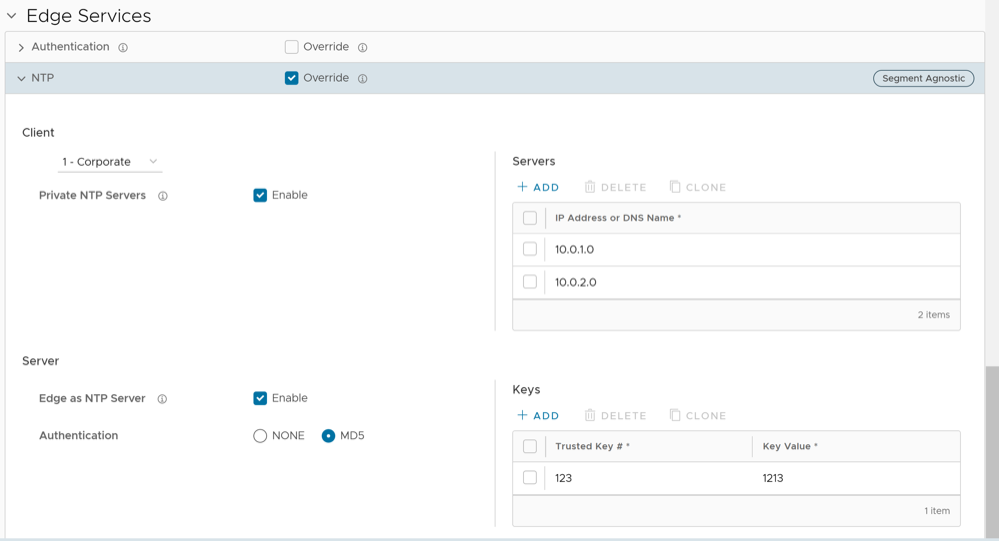Click the Delete trash icon under Servers
Image resolution: width=999 pixels, height=541 pixels.
590,187
